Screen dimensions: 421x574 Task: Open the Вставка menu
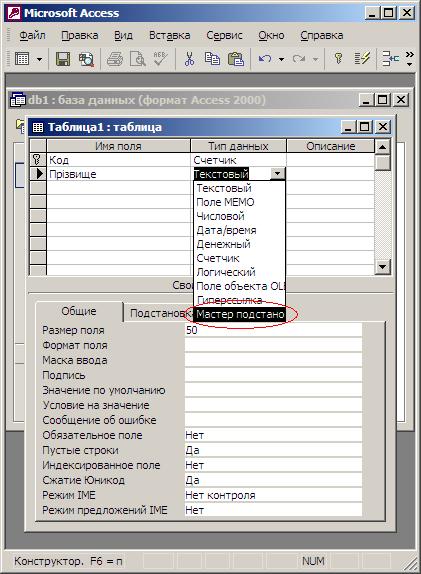pos(169,35)
